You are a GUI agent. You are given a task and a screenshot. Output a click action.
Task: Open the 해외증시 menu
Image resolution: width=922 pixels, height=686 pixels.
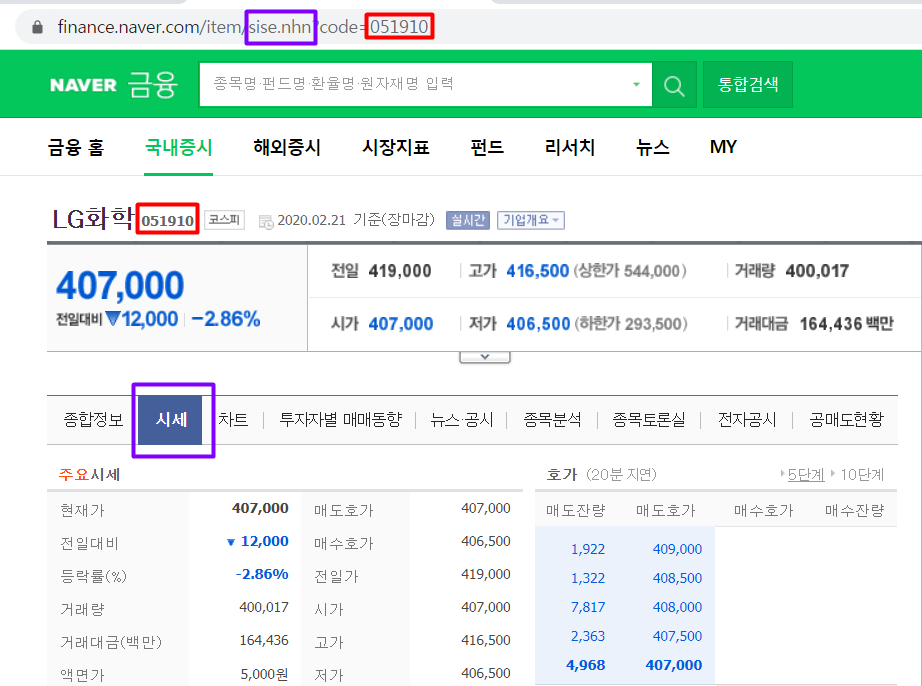point(286,147)
